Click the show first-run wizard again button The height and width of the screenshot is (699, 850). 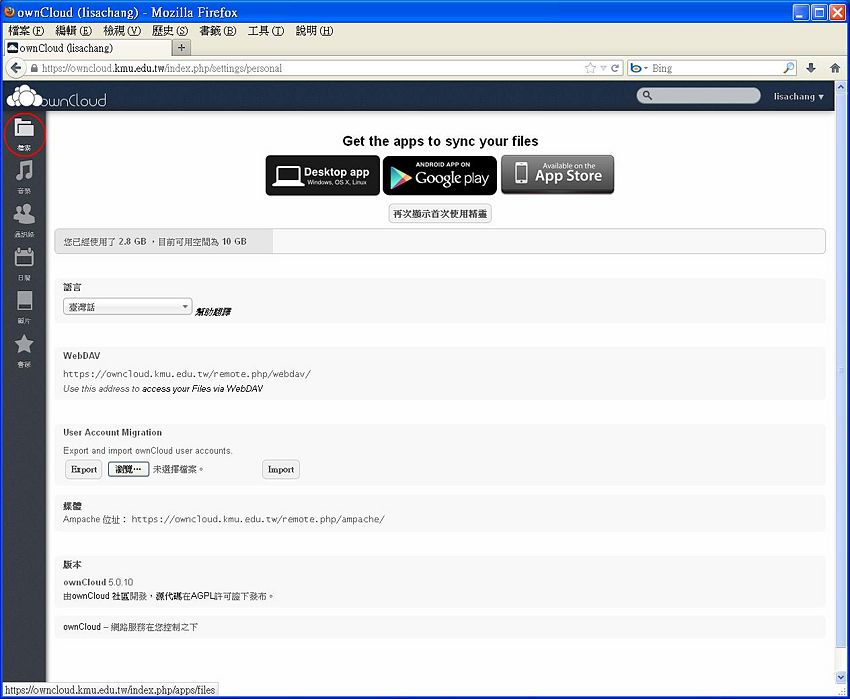coord(440,214)
